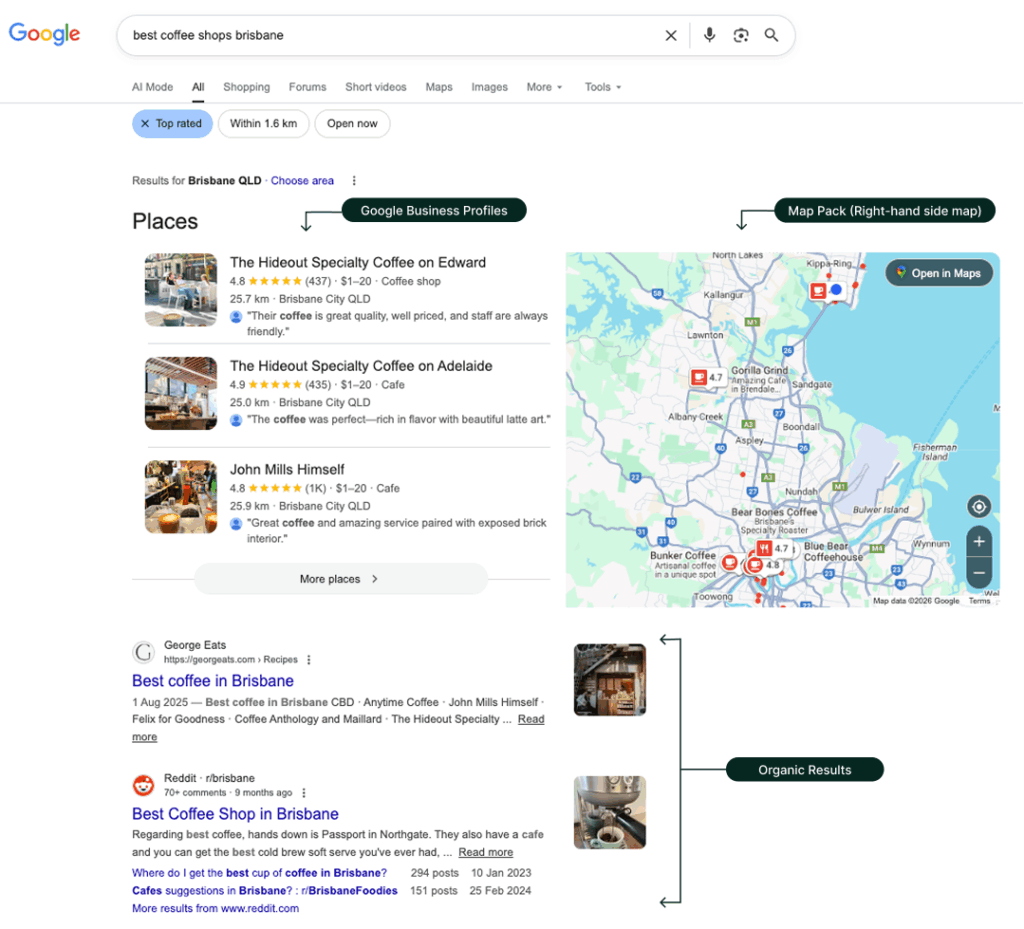
Task: Zoom in on the map
Action: point(979,541)
